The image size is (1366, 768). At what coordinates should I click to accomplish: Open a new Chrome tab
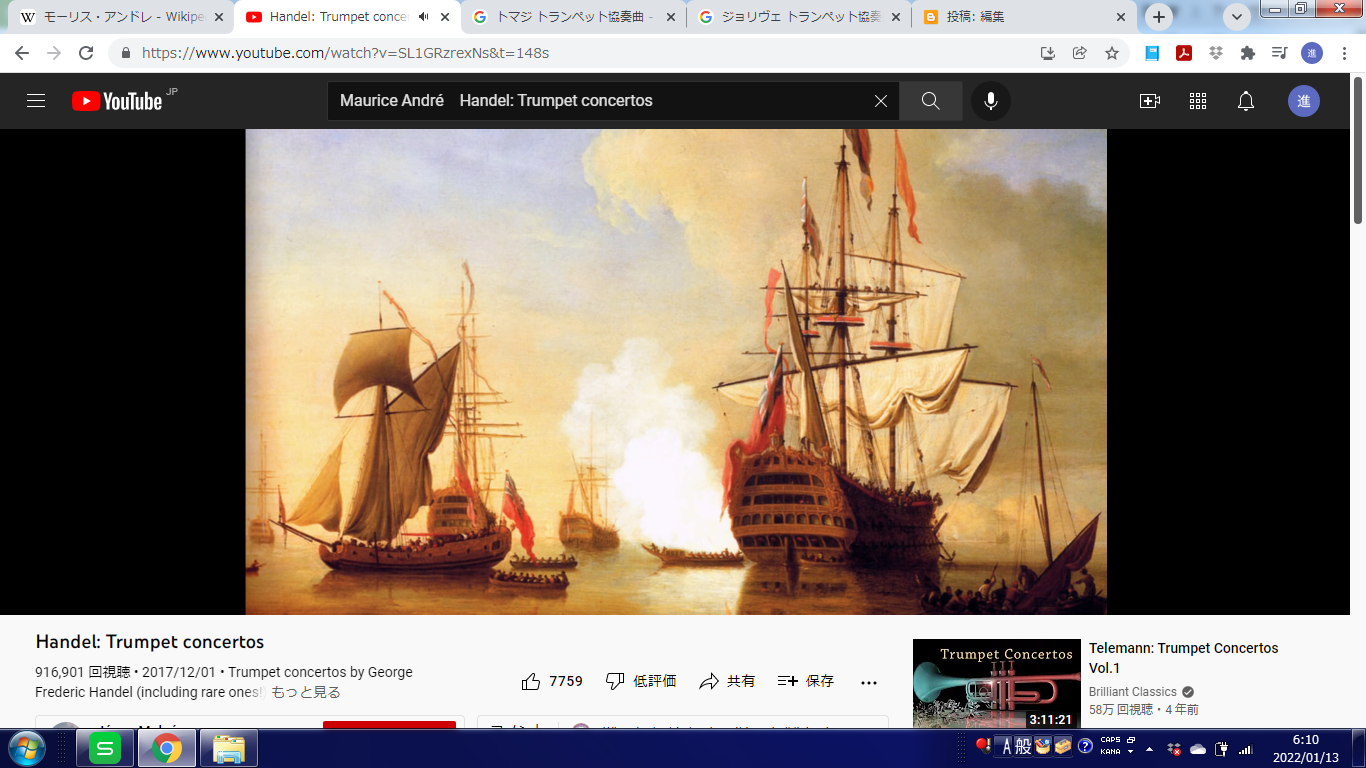[1159, 17]
